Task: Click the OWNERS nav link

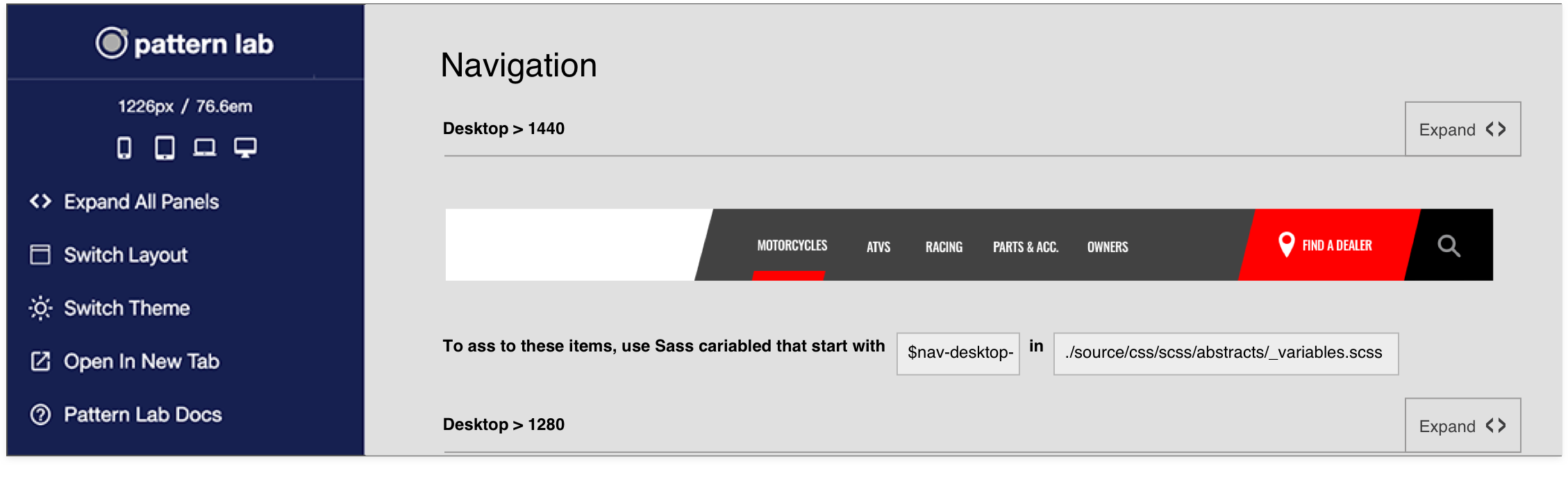Action: (1108, 247)
